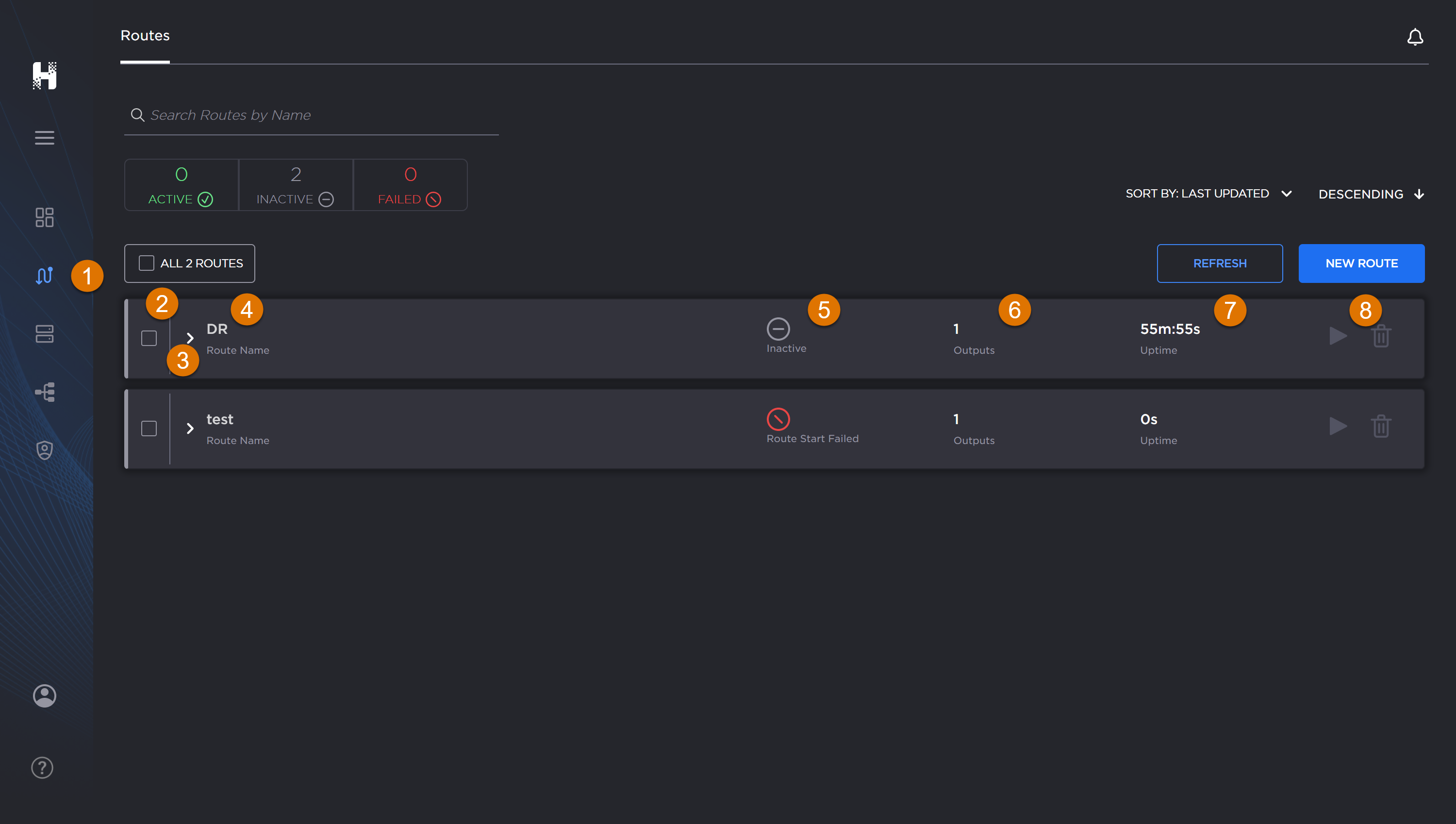Switch to the Routes tab
The width and height of the screenshot is (1456, 824).
click(145, 35)
